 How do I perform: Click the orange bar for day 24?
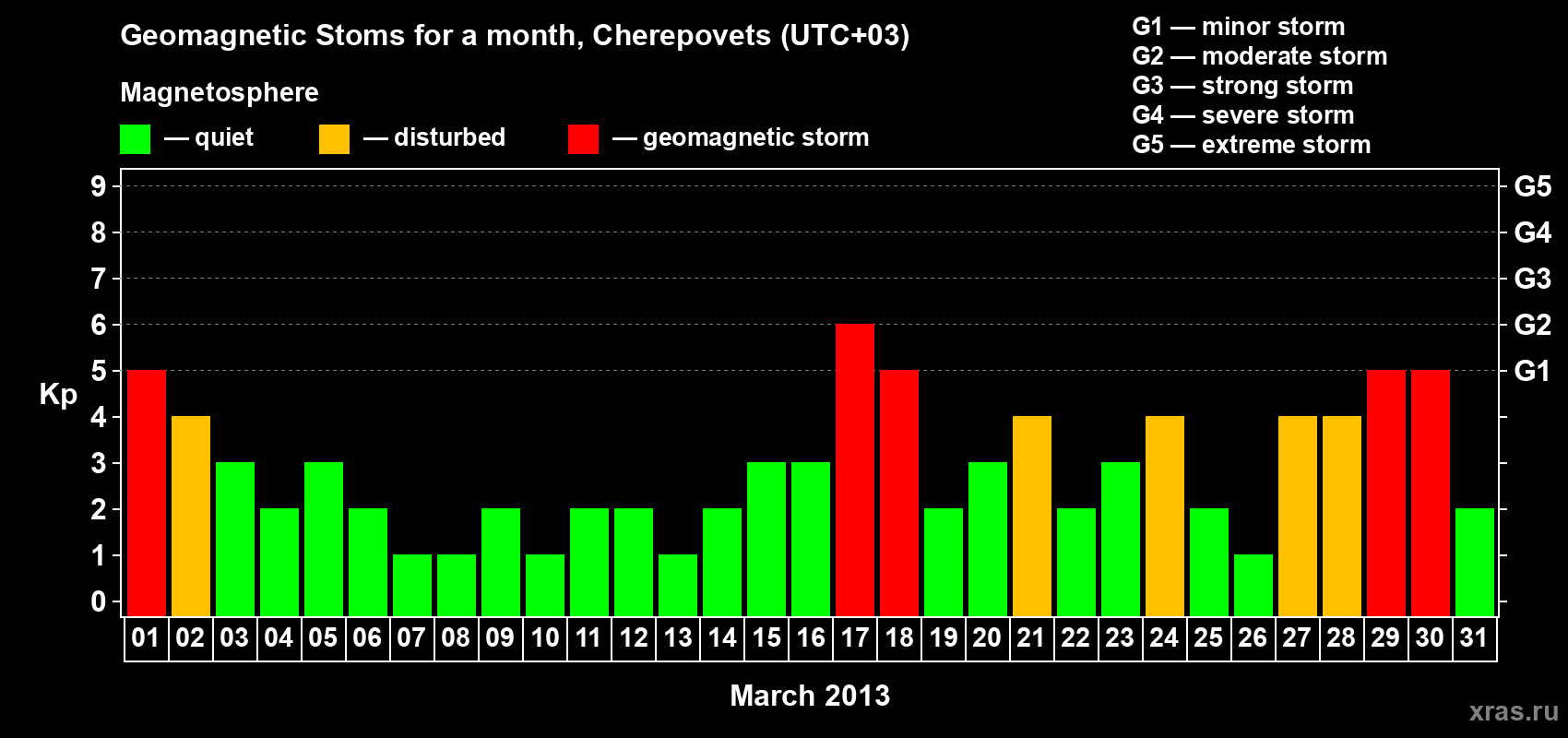point(1165,516)
